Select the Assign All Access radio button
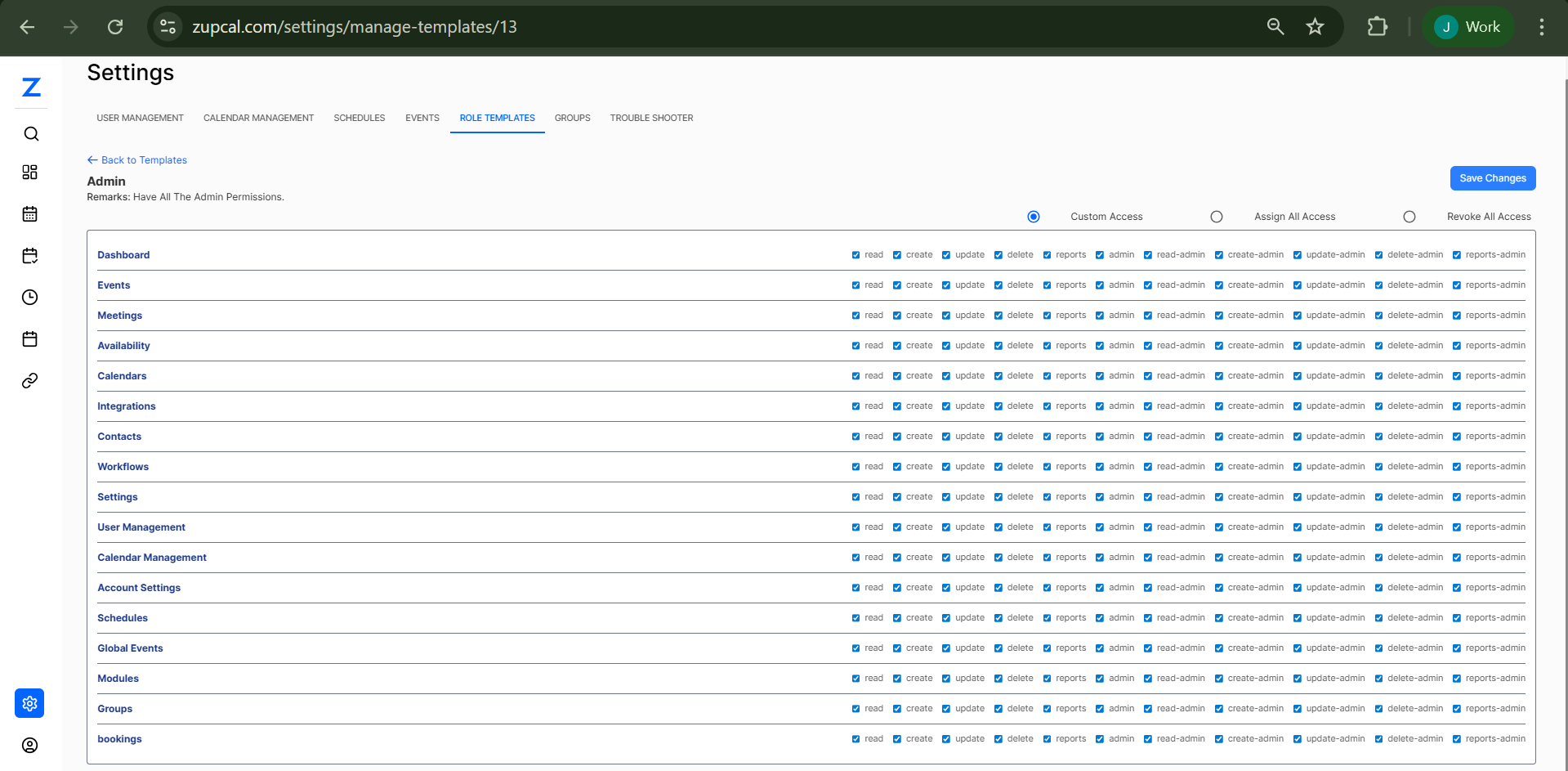This screenshot has width=1568, height=771. (x=1217, y=216)
